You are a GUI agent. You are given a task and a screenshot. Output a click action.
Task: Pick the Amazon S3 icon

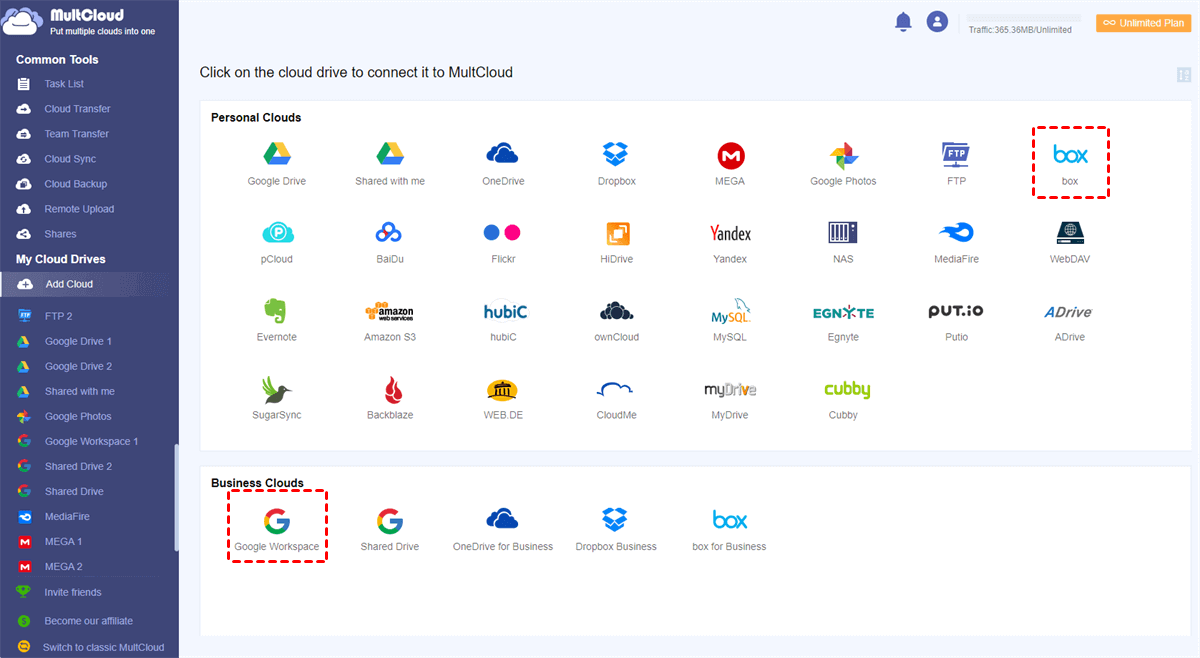389,311
